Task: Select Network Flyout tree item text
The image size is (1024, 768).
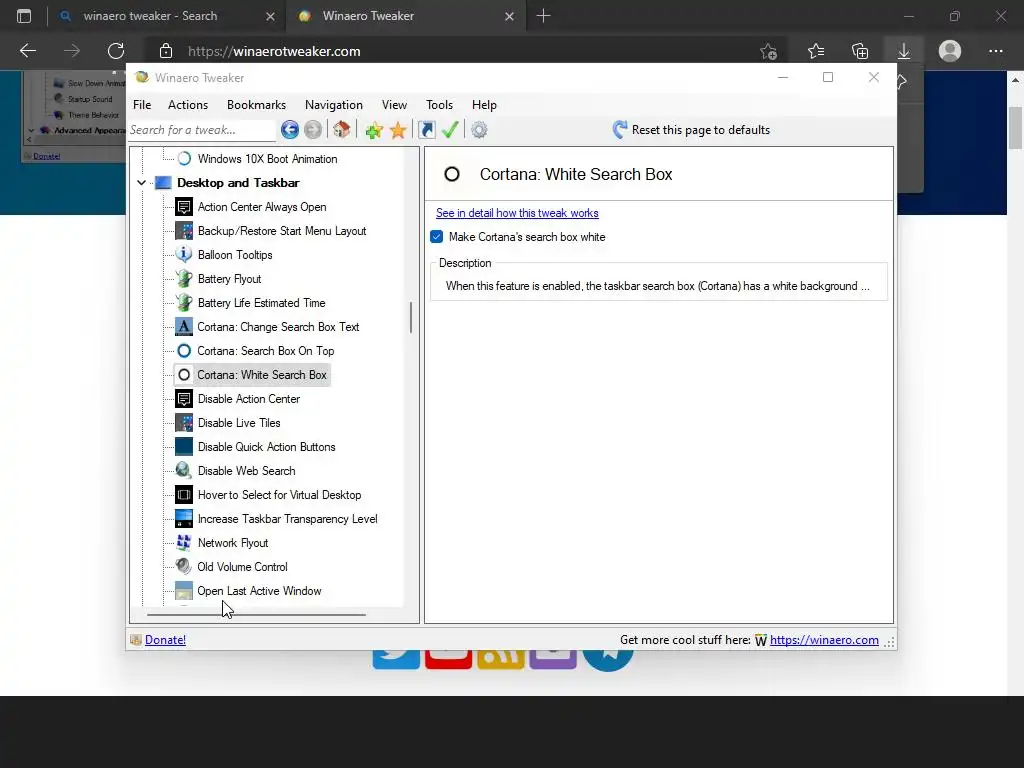Action: 233,543
